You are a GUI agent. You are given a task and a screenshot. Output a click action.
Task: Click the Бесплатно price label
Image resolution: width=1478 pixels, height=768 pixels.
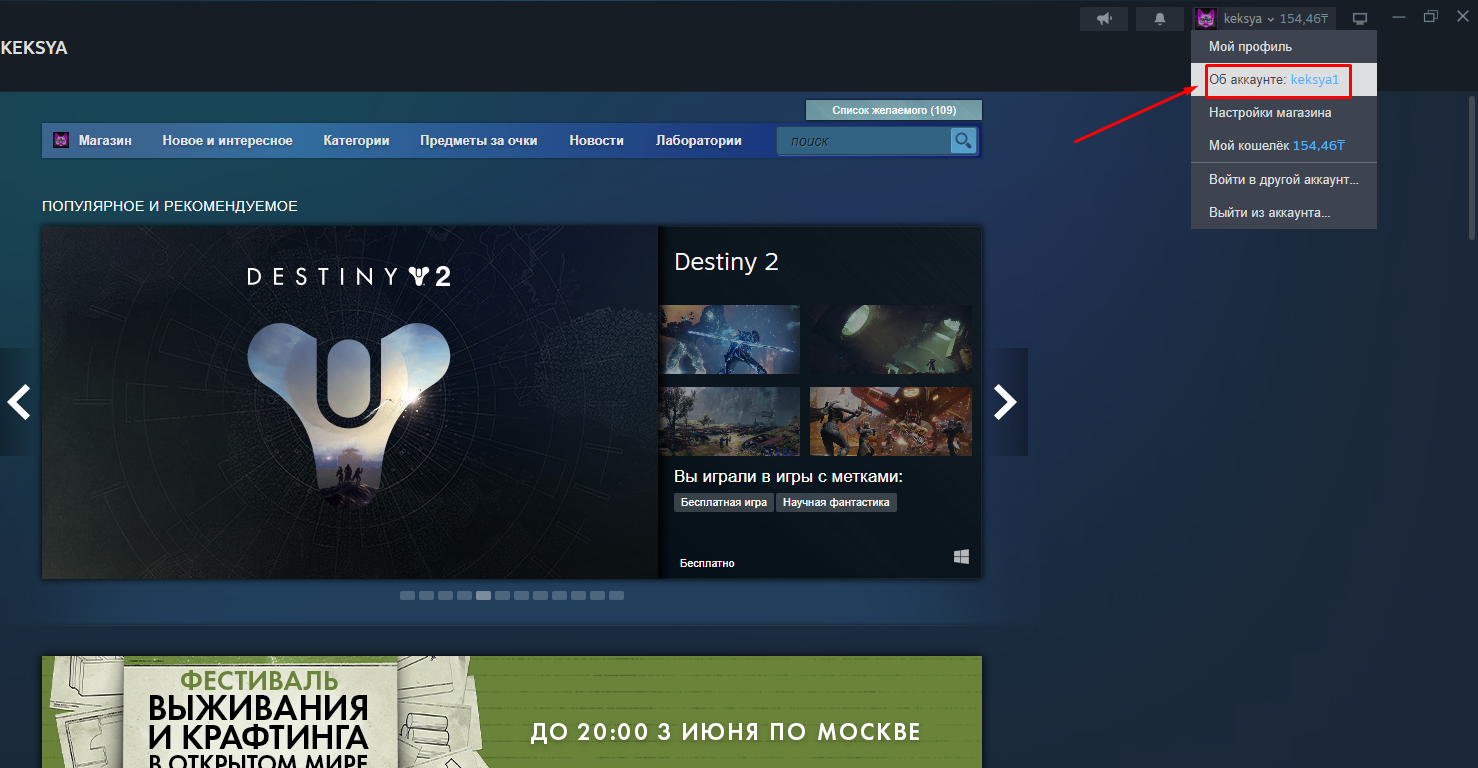click(707, 563)
